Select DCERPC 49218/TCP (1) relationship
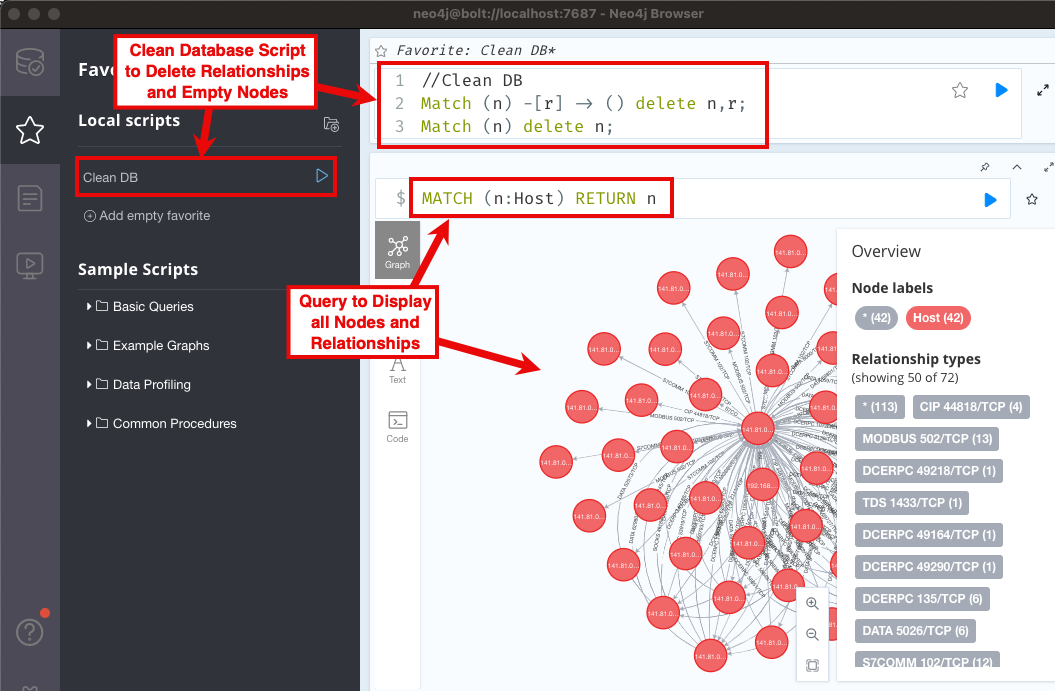 [929, 471]
